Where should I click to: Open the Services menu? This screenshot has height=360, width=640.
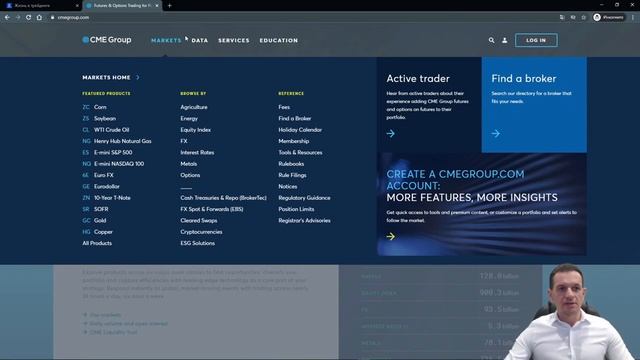(233, 40)
